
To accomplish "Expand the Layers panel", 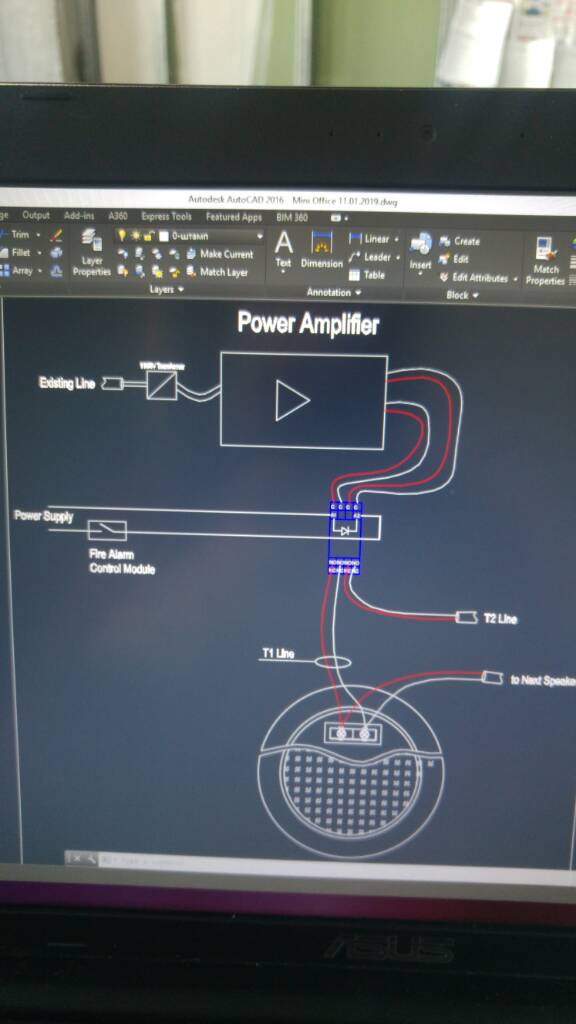I will 167,289.
